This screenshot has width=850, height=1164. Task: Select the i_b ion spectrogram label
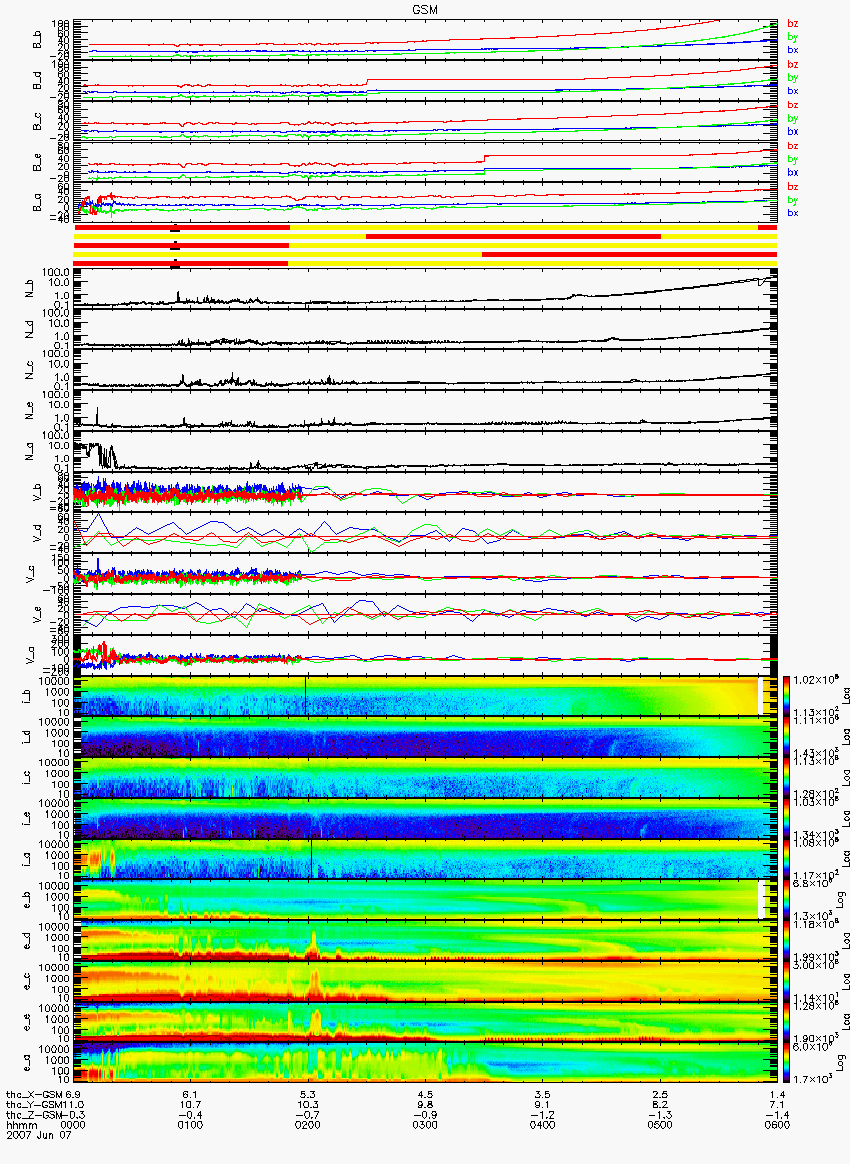click(26, 696)
